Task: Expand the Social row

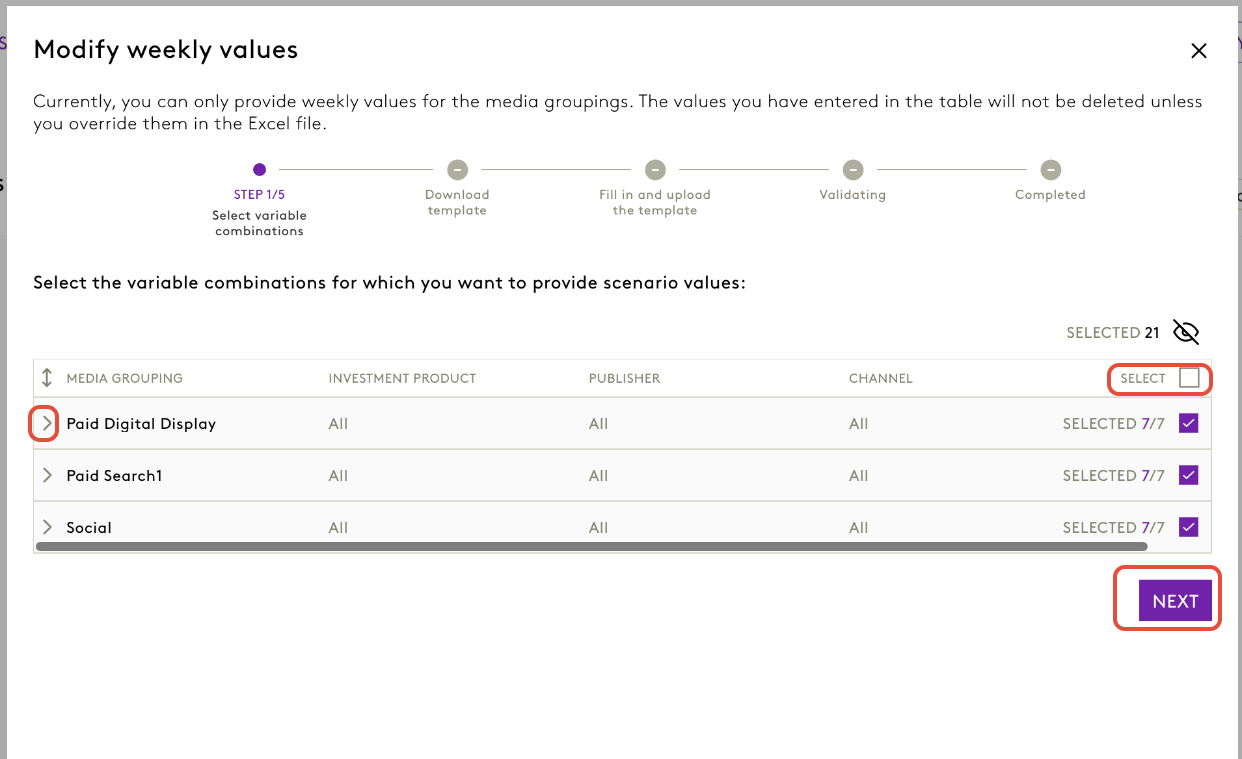Action: tap(46, 527)
